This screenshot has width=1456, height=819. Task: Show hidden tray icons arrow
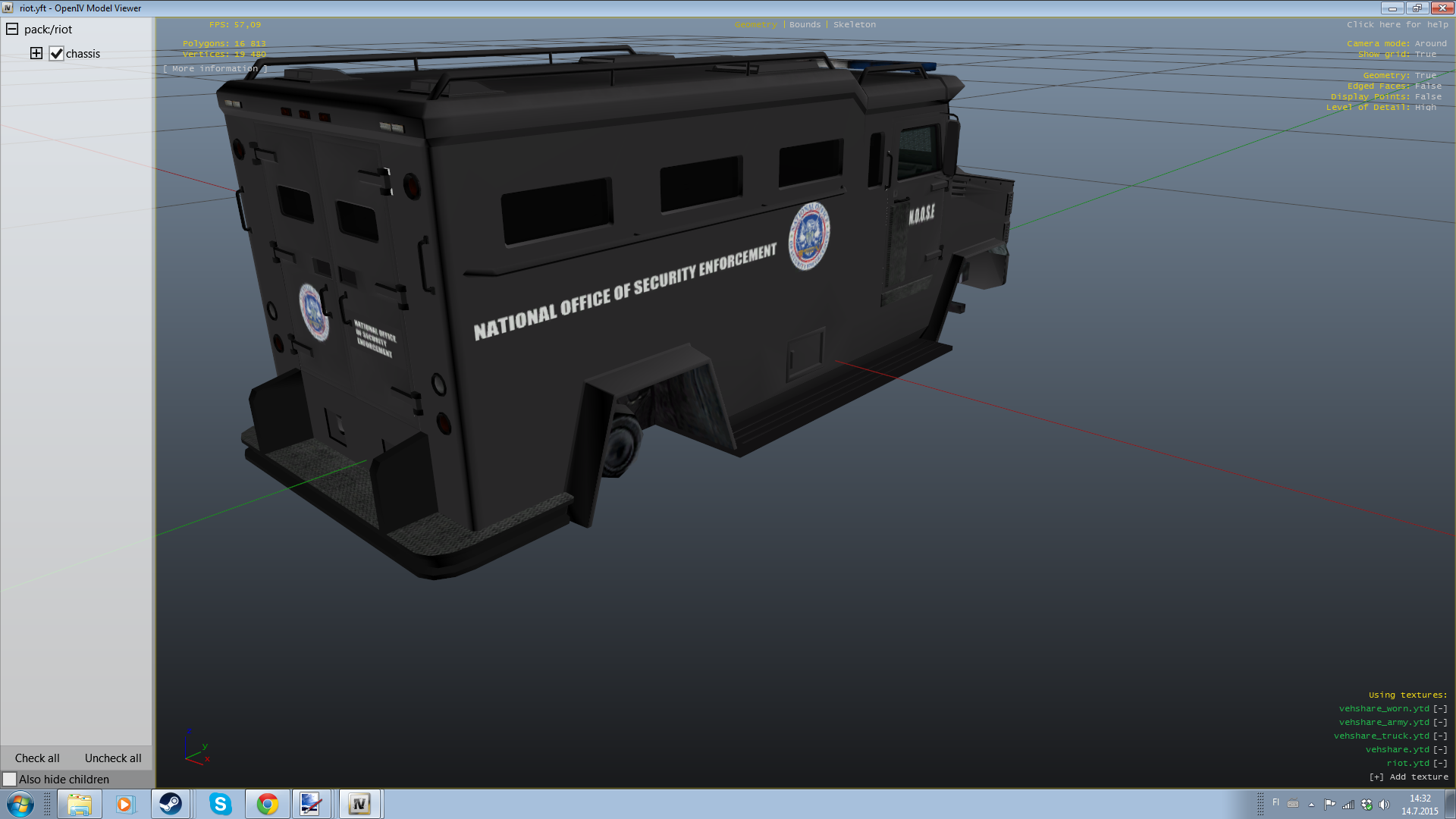(1311, 805)
